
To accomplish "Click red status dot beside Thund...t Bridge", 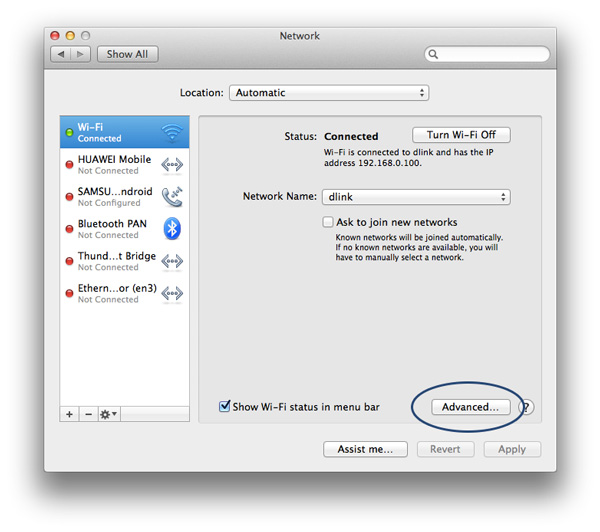I will click(x=69, y=261).
